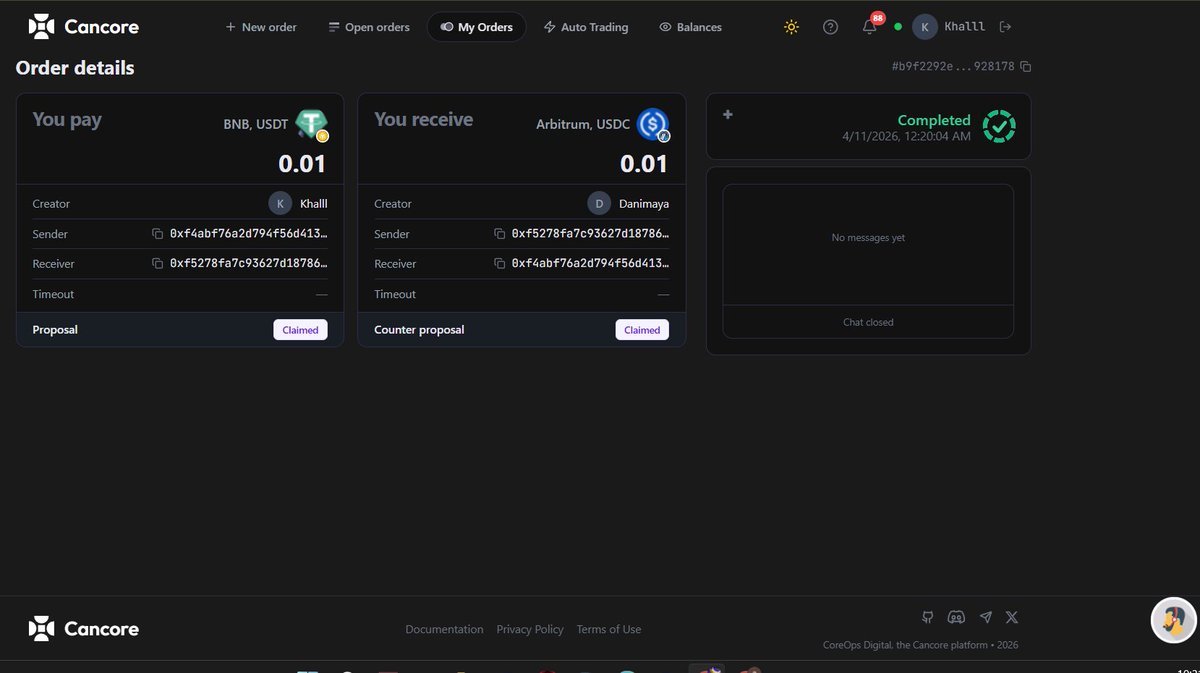Click Claimed button beside Proposal
The height and width of the screenshot is (673, 1200).
tap(300, 330)
